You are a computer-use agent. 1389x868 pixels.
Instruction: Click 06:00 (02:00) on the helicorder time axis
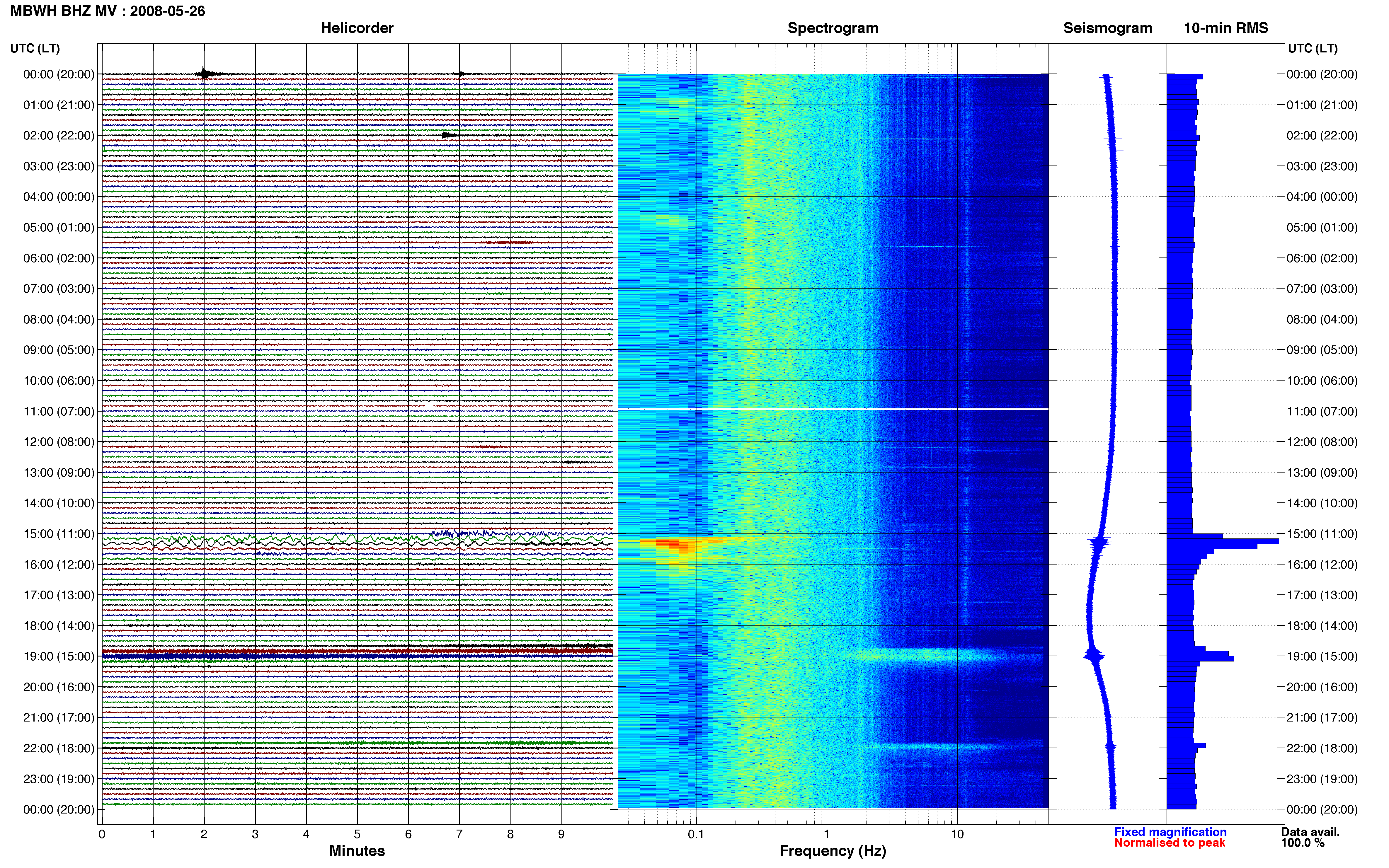pyautogui.click(x=59, y=258)
